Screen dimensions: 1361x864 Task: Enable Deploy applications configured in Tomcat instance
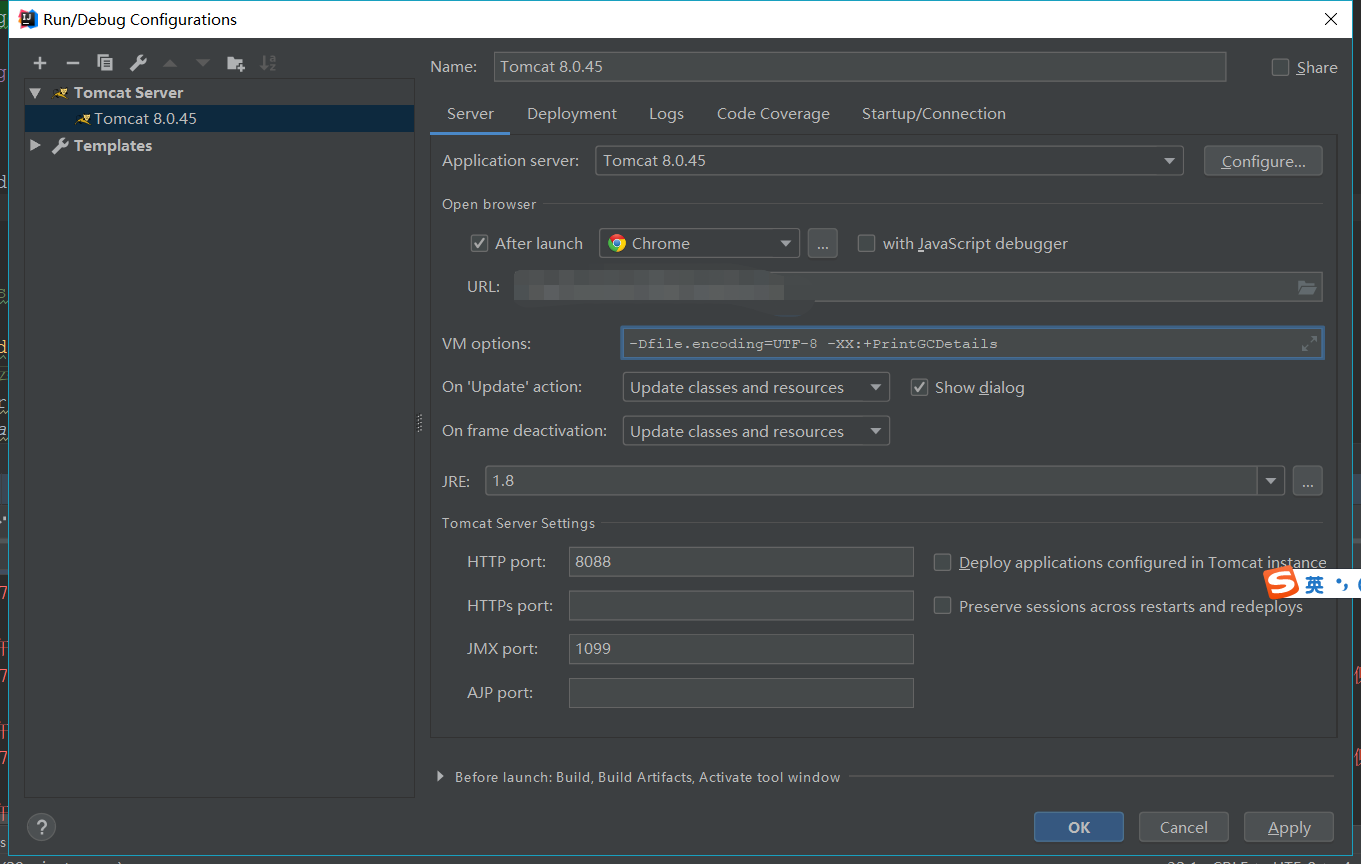tap(942, 562)
